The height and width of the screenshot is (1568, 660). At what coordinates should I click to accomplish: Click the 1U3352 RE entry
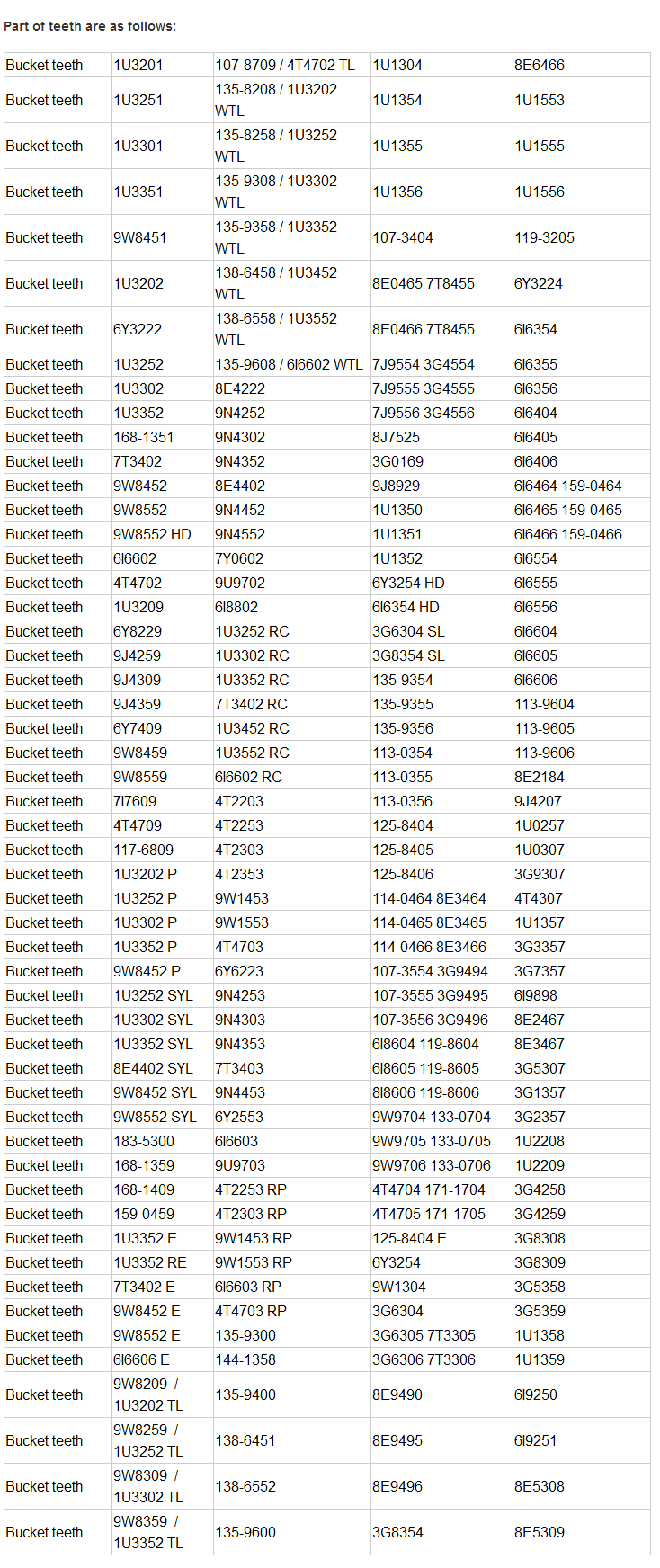tap(149, 1262)
